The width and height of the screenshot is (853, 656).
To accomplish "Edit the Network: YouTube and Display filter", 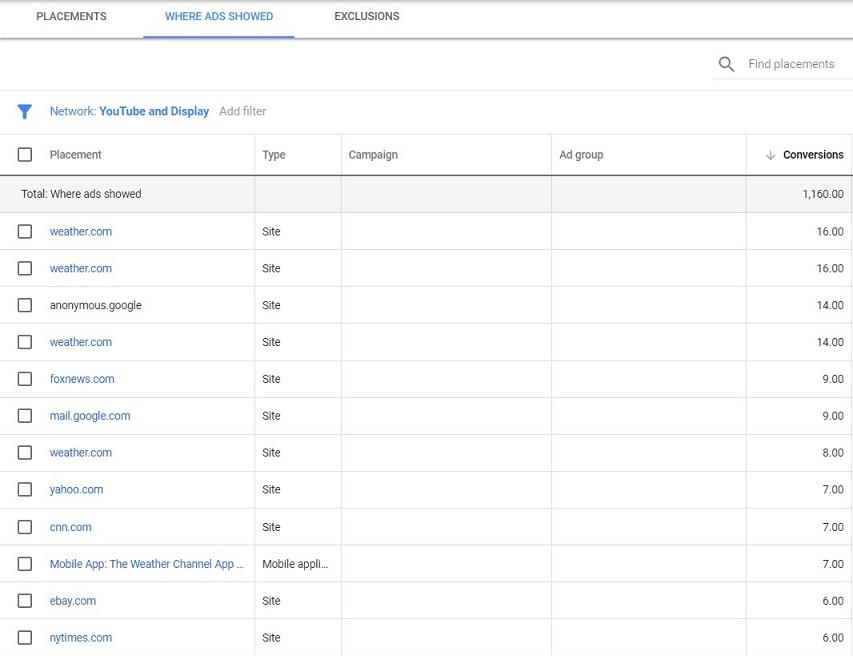I will 129,111.
